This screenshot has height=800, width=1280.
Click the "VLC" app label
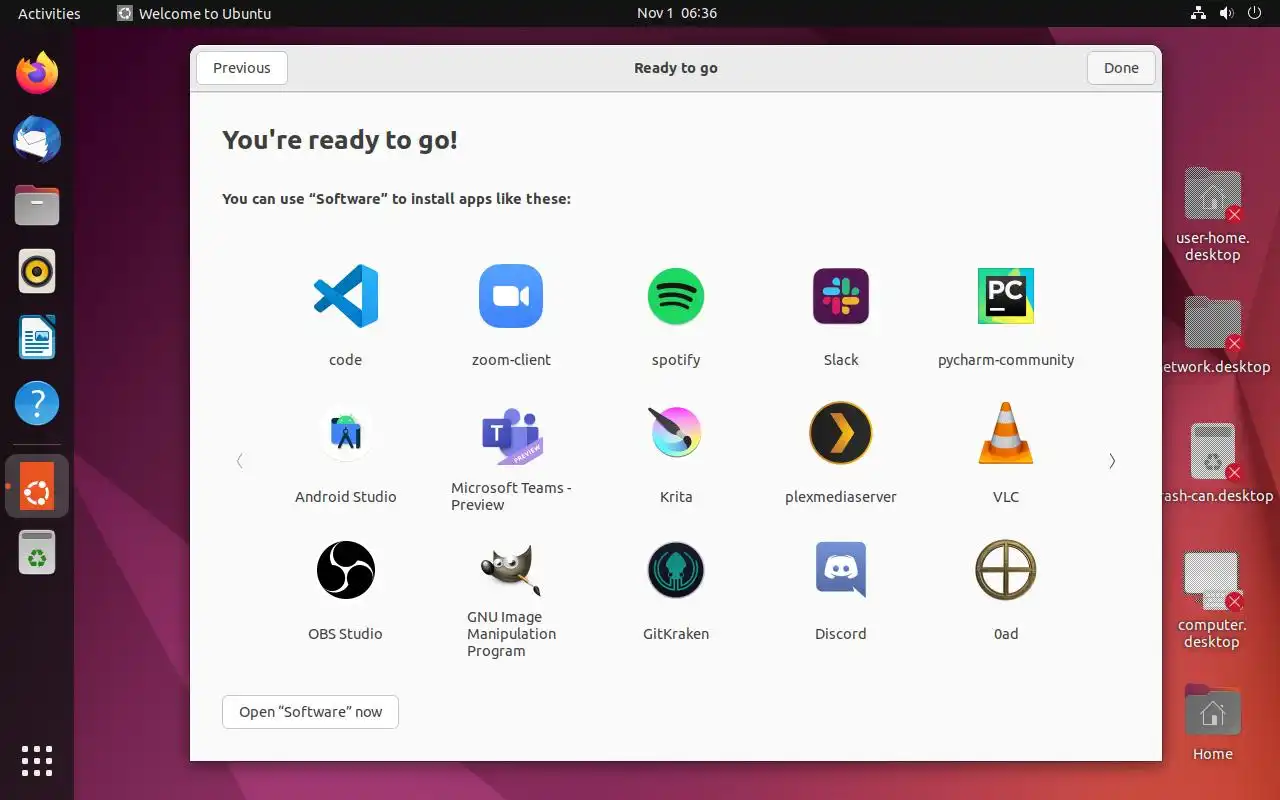click(1006, 497)
